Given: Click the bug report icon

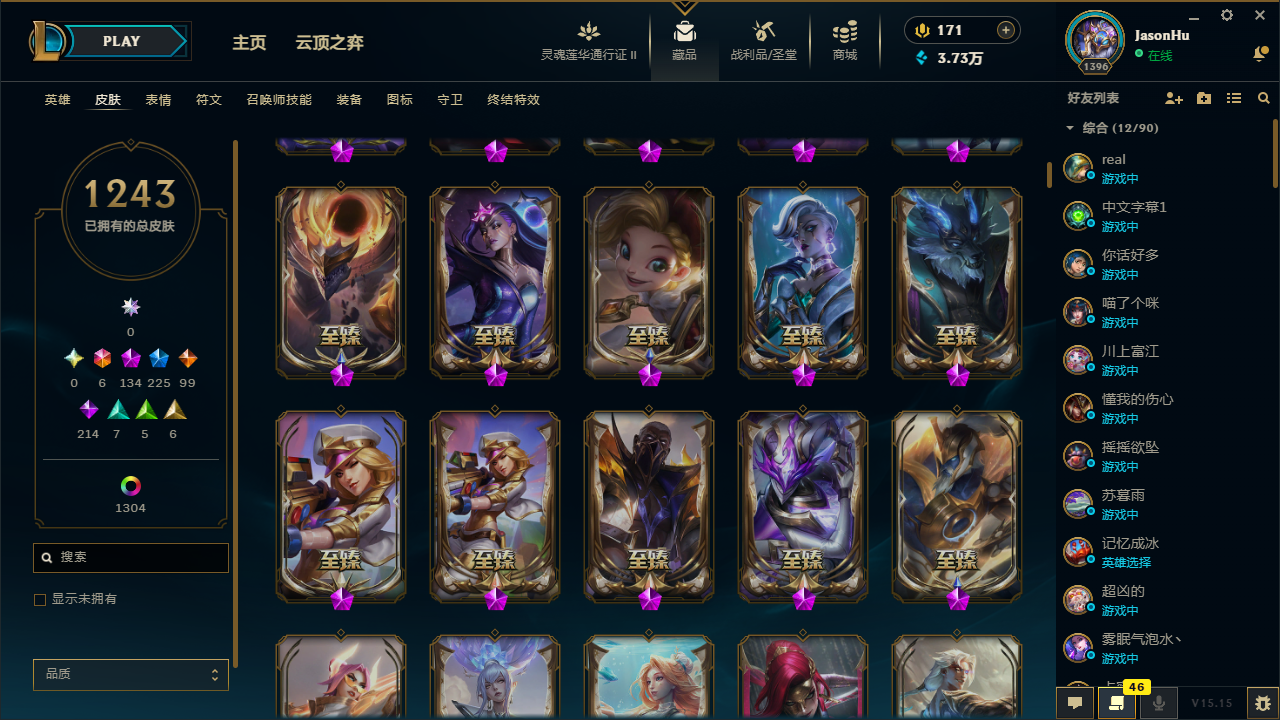Looking at the screenshot, I should click(x=1263, y=703).
